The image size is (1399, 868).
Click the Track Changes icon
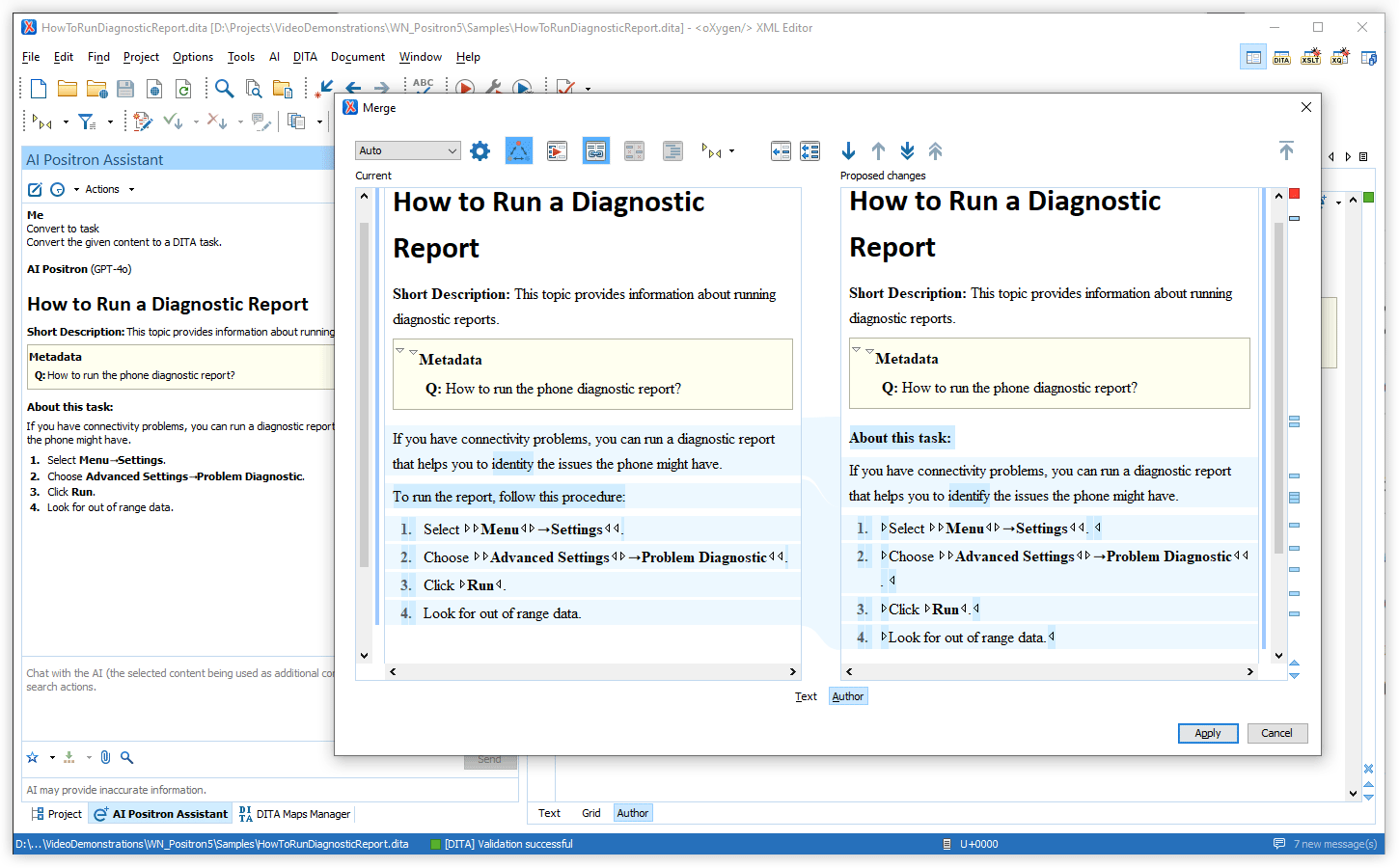(x=144, y=122)
